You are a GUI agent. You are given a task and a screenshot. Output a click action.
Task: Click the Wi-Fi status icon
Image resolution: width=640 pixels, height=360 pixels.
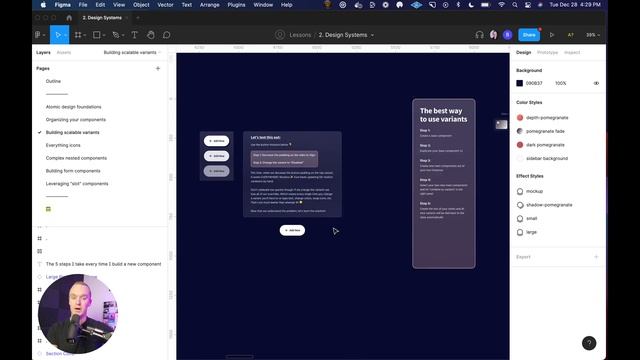click(501, 5)
